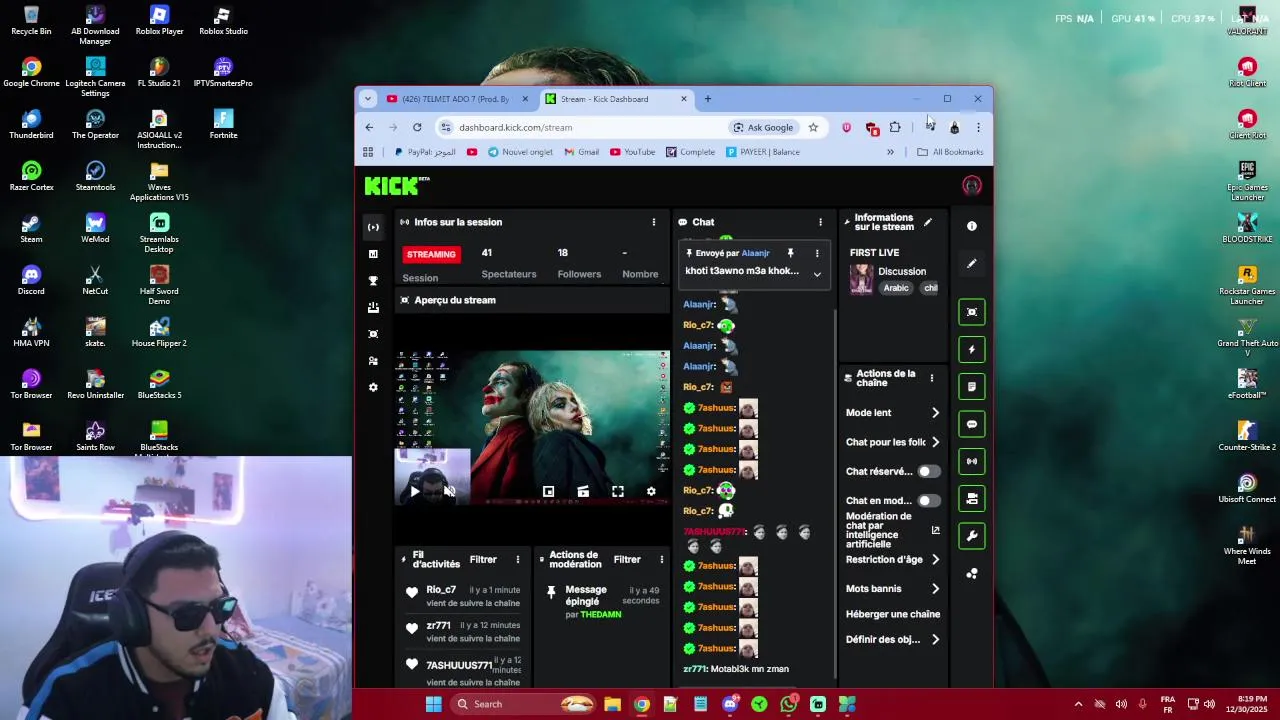Enable the Chat réservé switch

click(929, 471)
